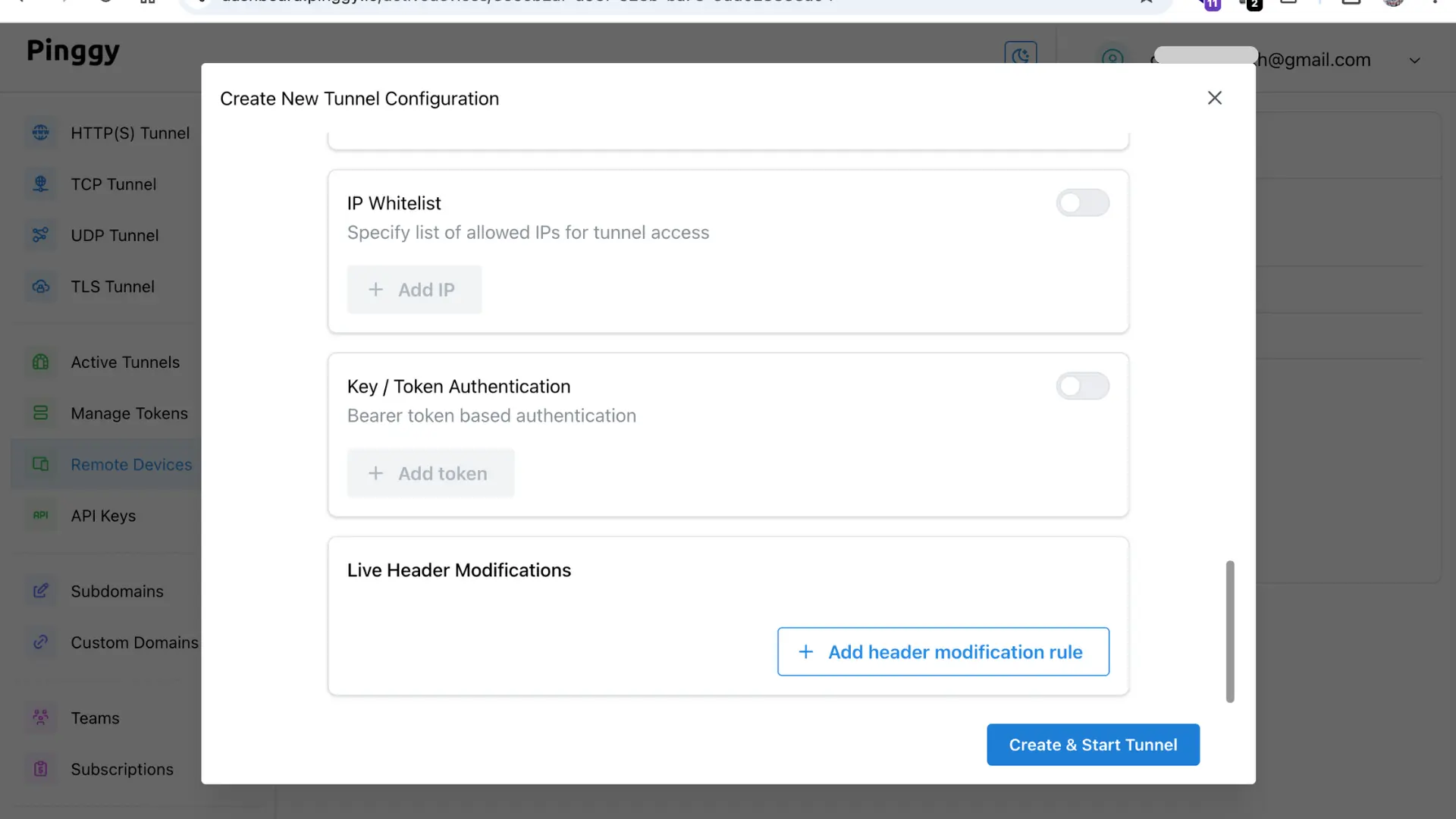Click the TCP Tunnel sidebar icon
The image size is (1456, 819).
(41, 184)
